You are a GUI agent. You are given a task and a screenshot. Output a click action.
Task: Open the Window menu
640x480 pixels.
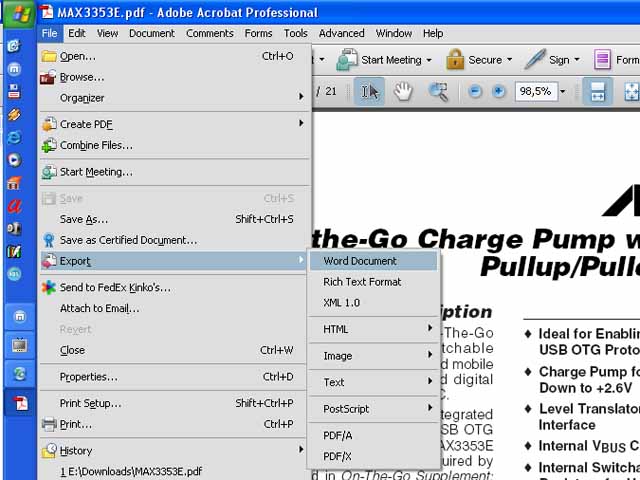tap(394, 33)
